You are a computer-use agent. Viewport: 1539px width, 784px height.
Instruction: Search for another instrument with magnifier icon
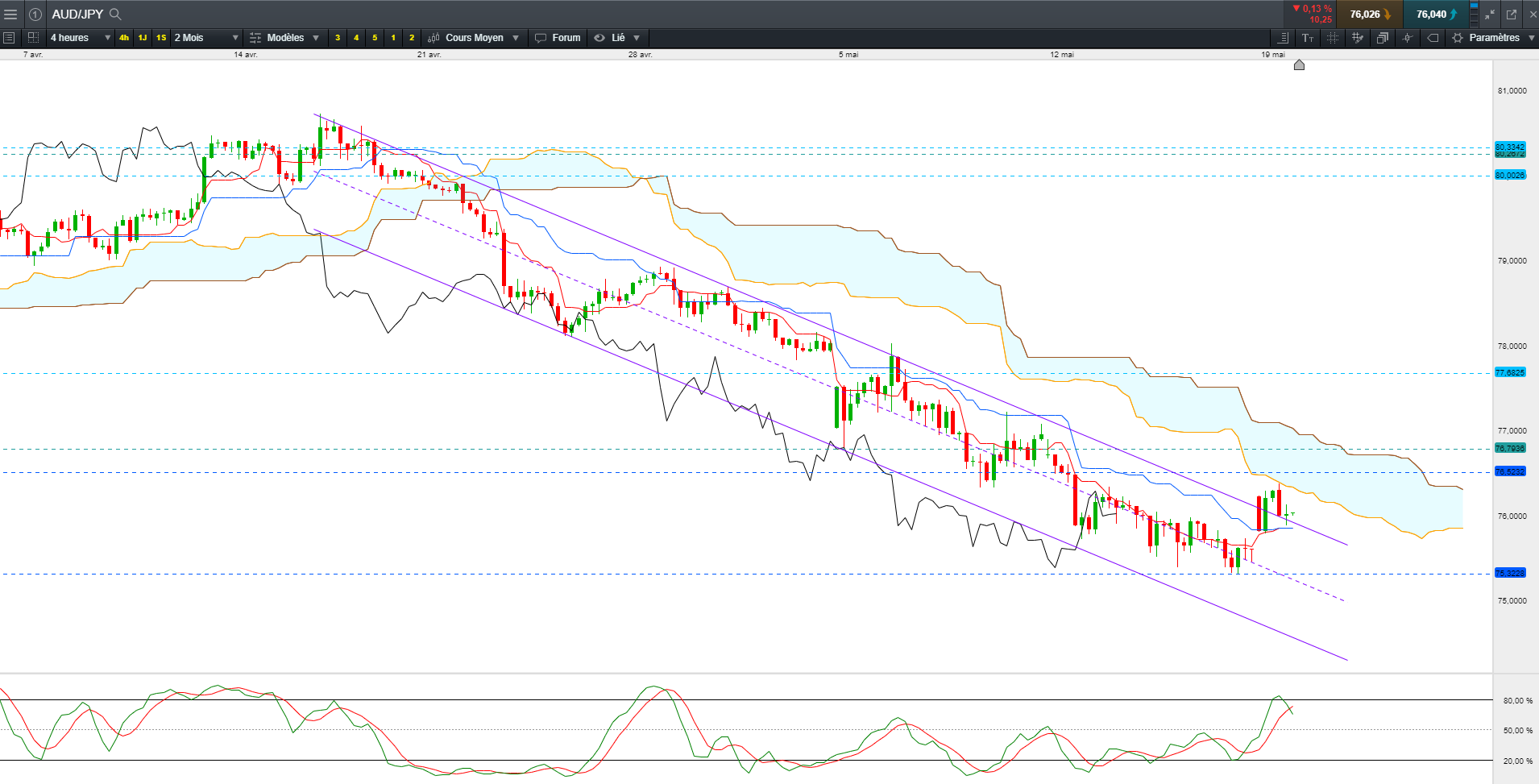(x=115, y=15)
